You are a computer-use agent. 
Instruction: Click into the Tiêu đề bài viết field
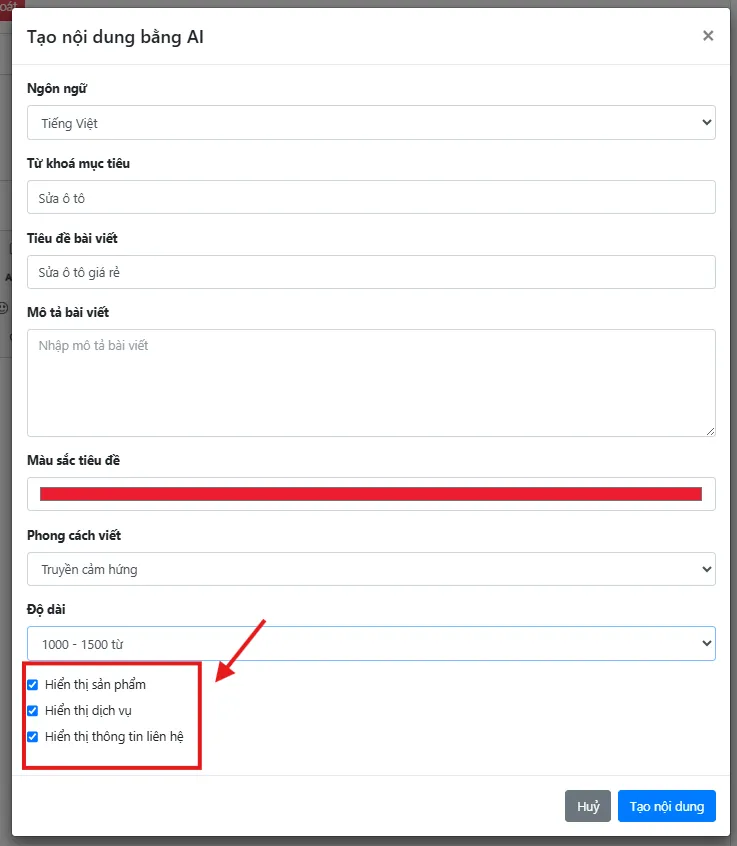coord(371,272)
